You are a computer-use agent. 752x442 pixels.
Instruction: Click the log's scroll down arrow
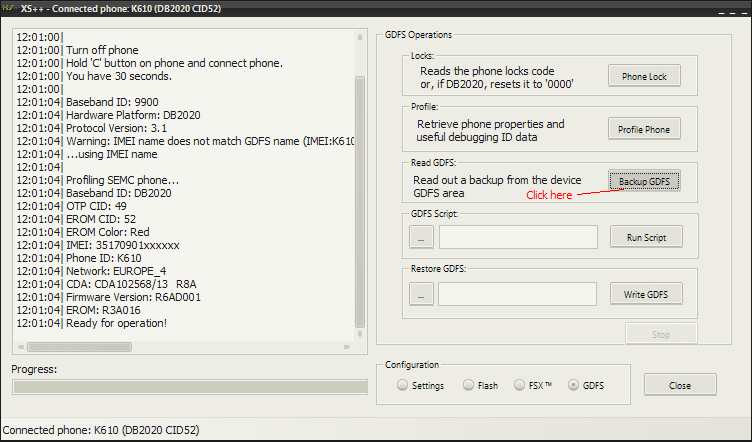(360, 334)
